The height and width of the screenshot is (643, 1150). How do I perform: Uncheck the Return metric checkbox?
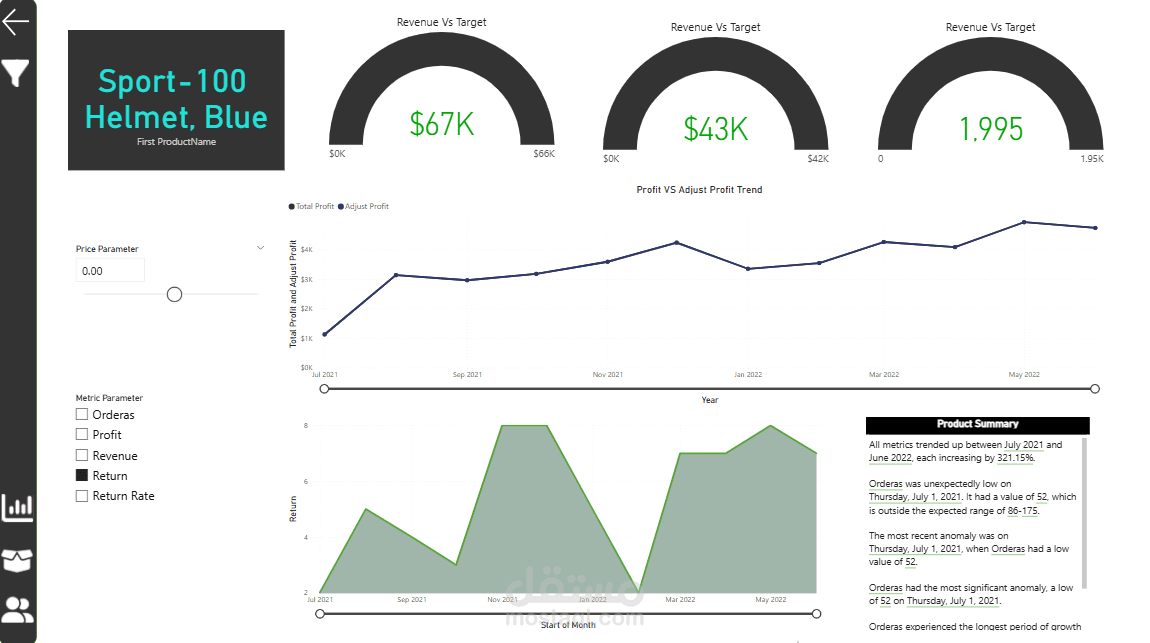(82, 475)
